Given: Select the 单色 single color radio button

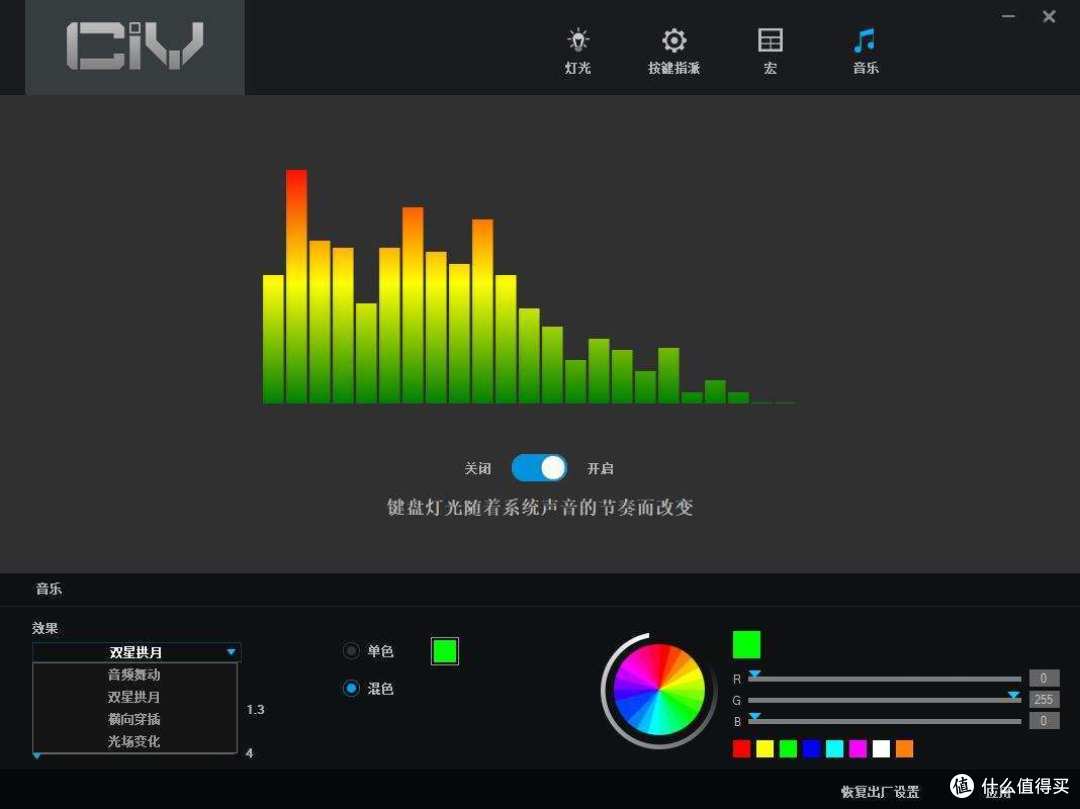Looking at the screenshot, I should pyautogui.click(x=351, y=650).
